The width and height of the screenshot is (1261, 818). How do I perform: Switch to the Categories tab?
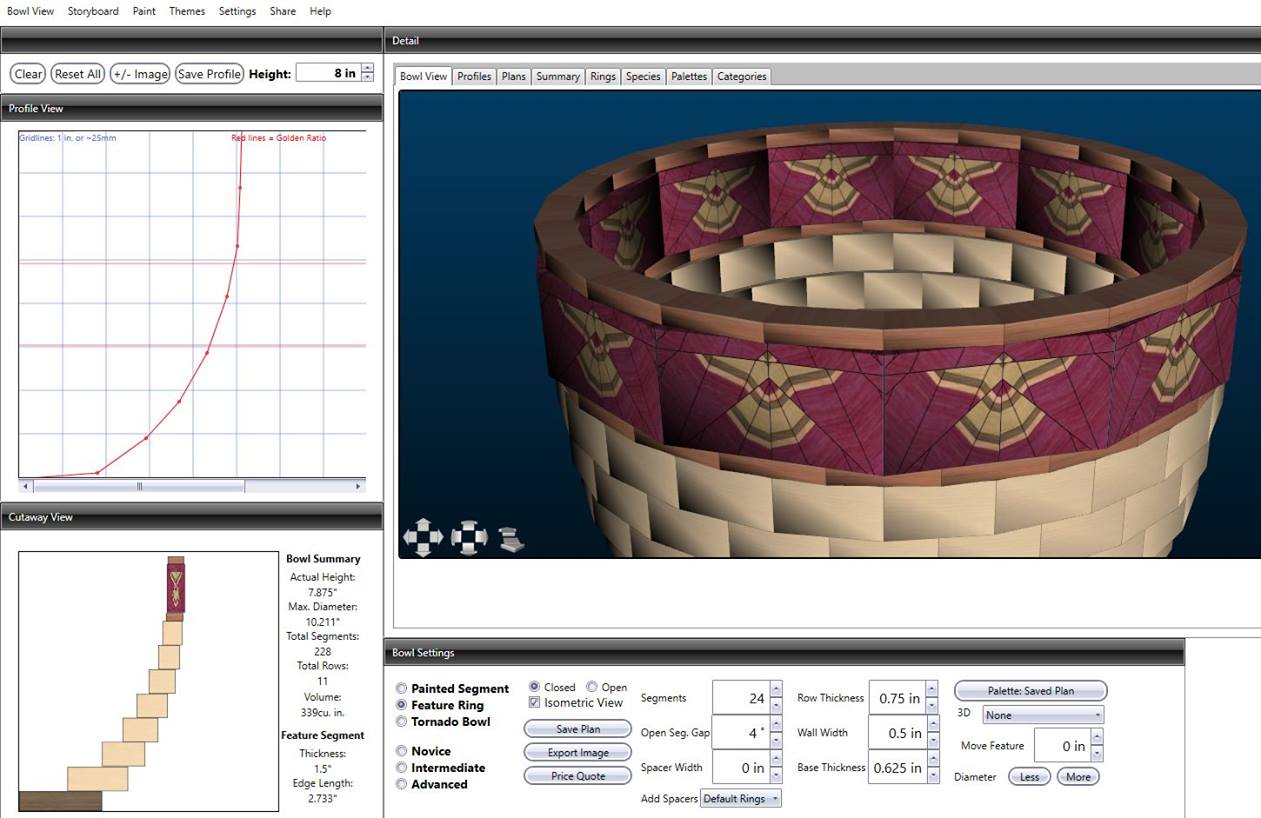coord(742,76)
